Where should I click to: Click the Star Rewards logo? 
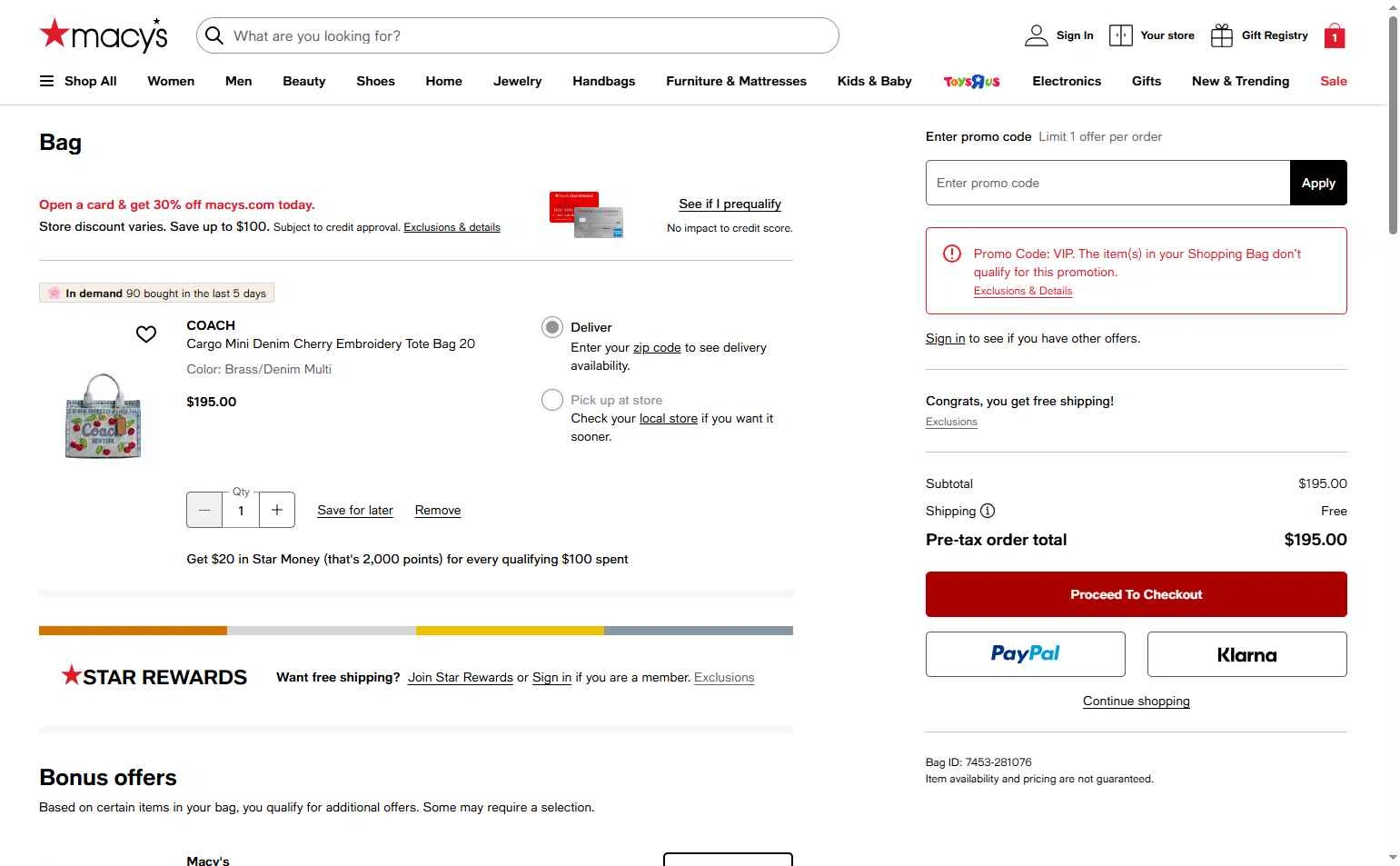[154, 676]
